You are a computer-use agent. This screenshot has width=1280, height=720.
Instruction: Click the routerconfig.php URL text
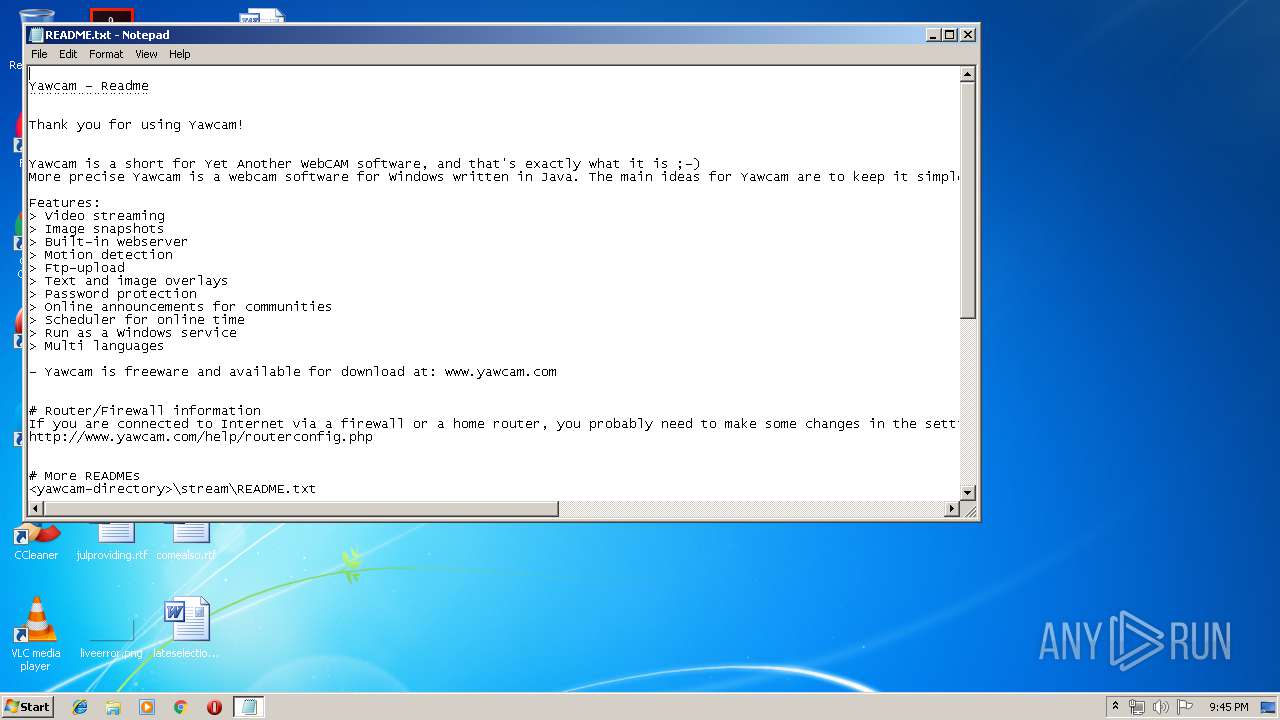pos(201,437)
